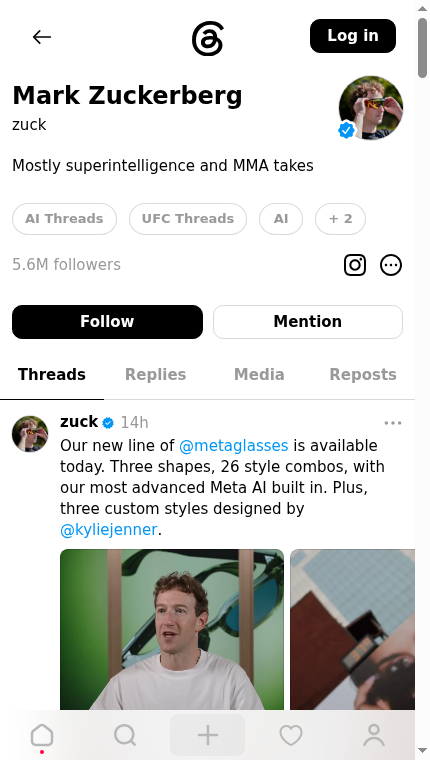
Task: Open Search from the bottom navigation
Action: 125,735
